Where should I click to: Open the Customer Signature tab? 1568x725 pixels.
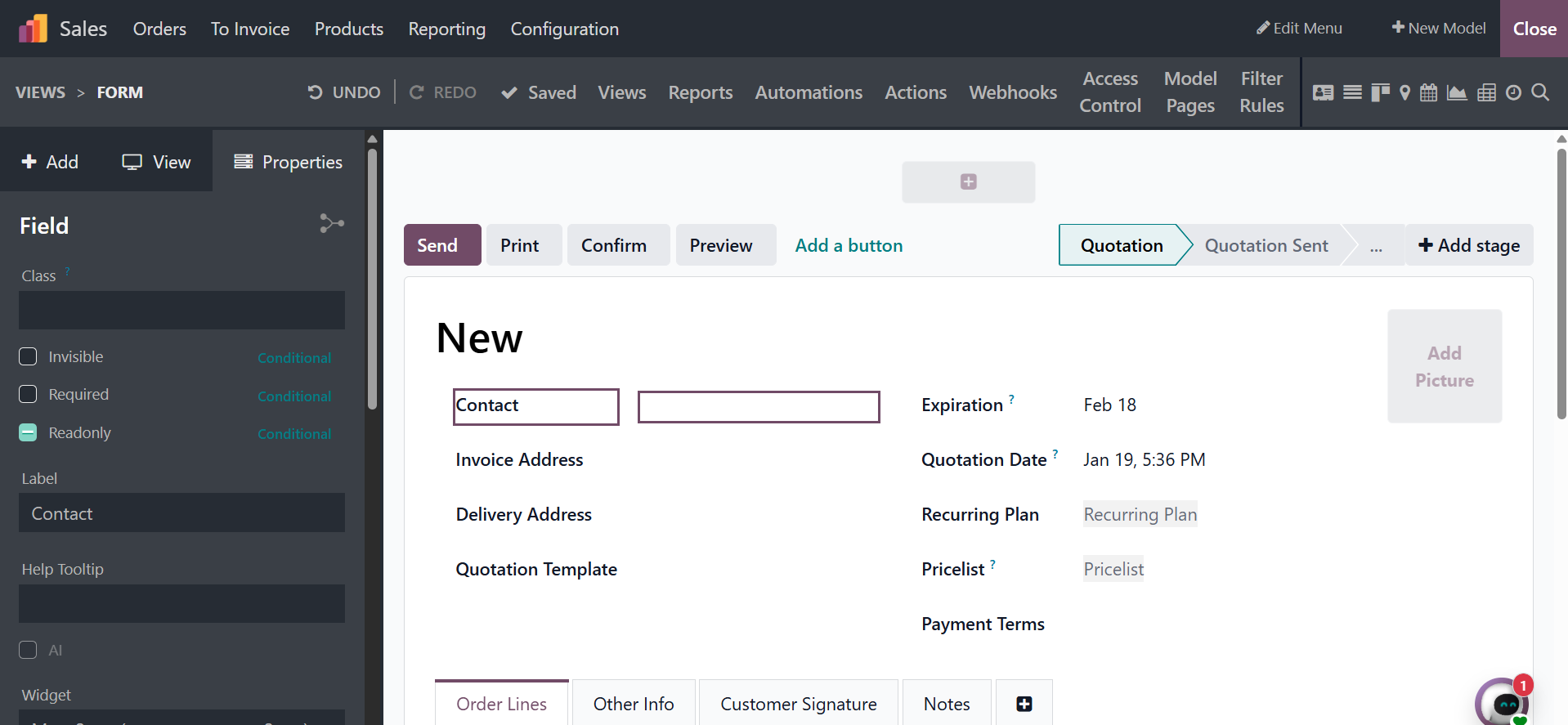tap(798, 704)
